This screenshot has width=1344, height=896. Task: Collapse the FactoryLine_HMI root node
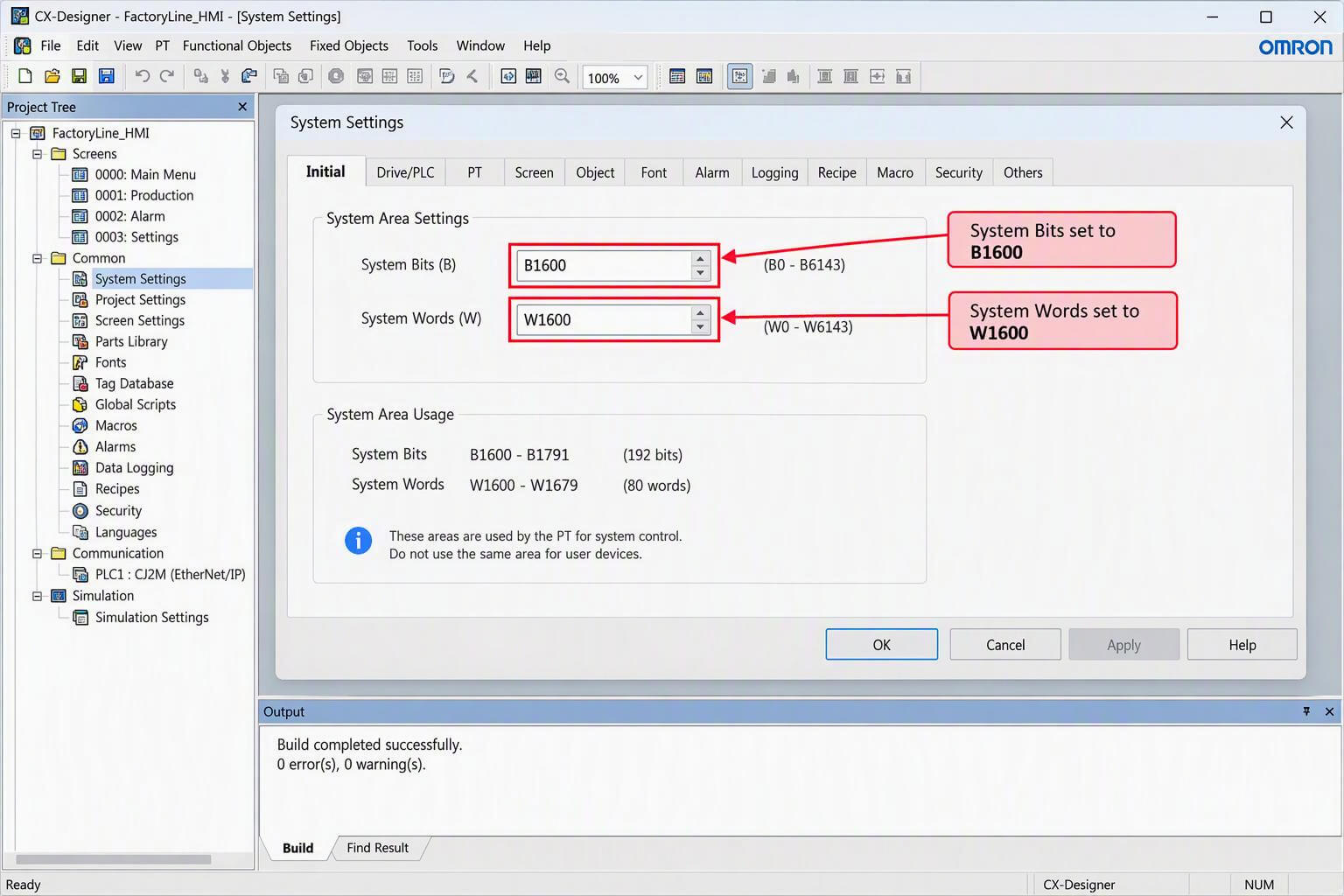[x=16, y=133]
